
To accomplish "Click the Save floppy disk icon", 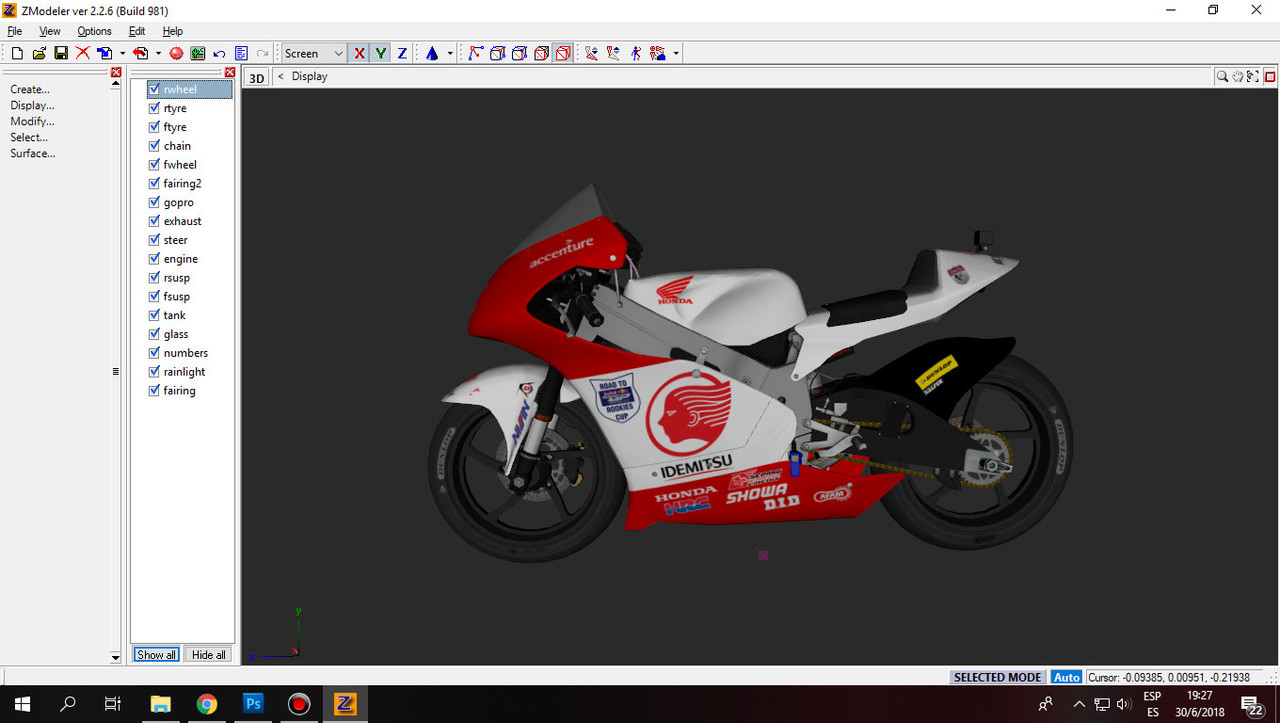I will [61, 53].
